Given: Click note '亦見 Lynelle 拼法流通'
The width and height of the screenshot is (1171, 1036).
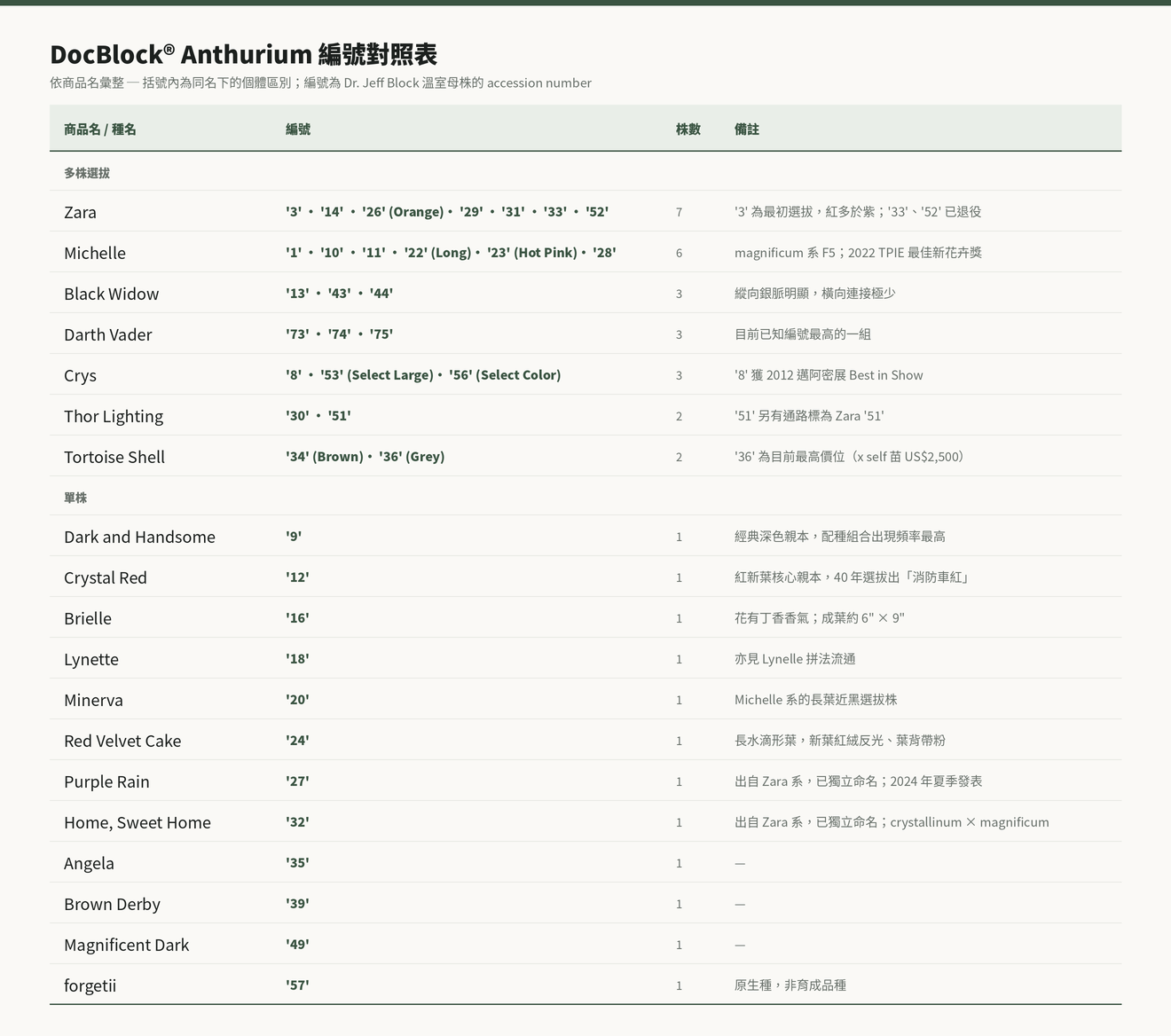Looking at the screenshot, I should (x=795, y=659).
